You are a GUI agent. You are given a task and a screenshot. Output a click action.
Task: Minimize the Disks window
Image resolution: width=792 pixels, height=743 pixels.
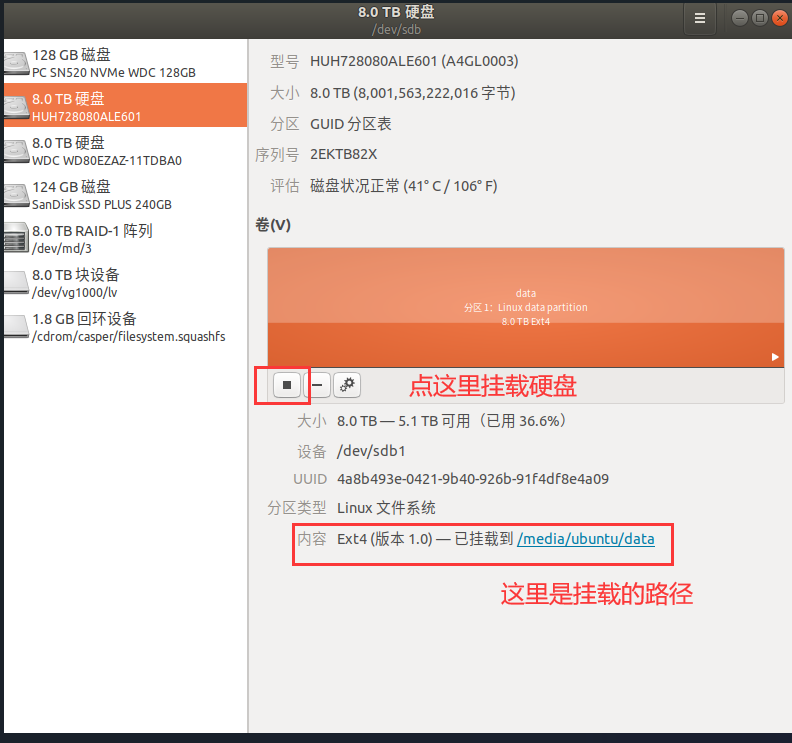click(739, 18)
